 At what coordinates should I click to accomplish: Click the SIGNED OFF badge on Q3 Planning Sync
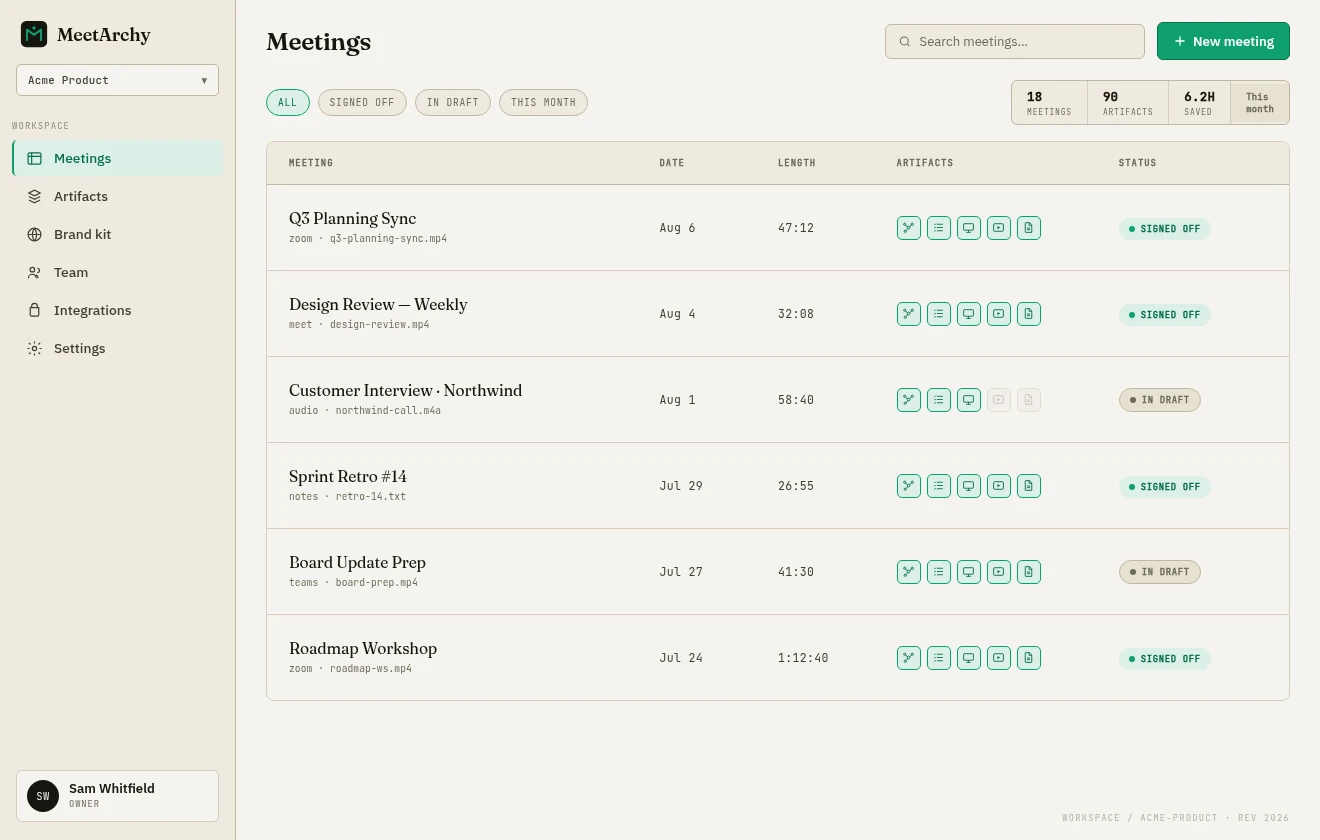1164,229
